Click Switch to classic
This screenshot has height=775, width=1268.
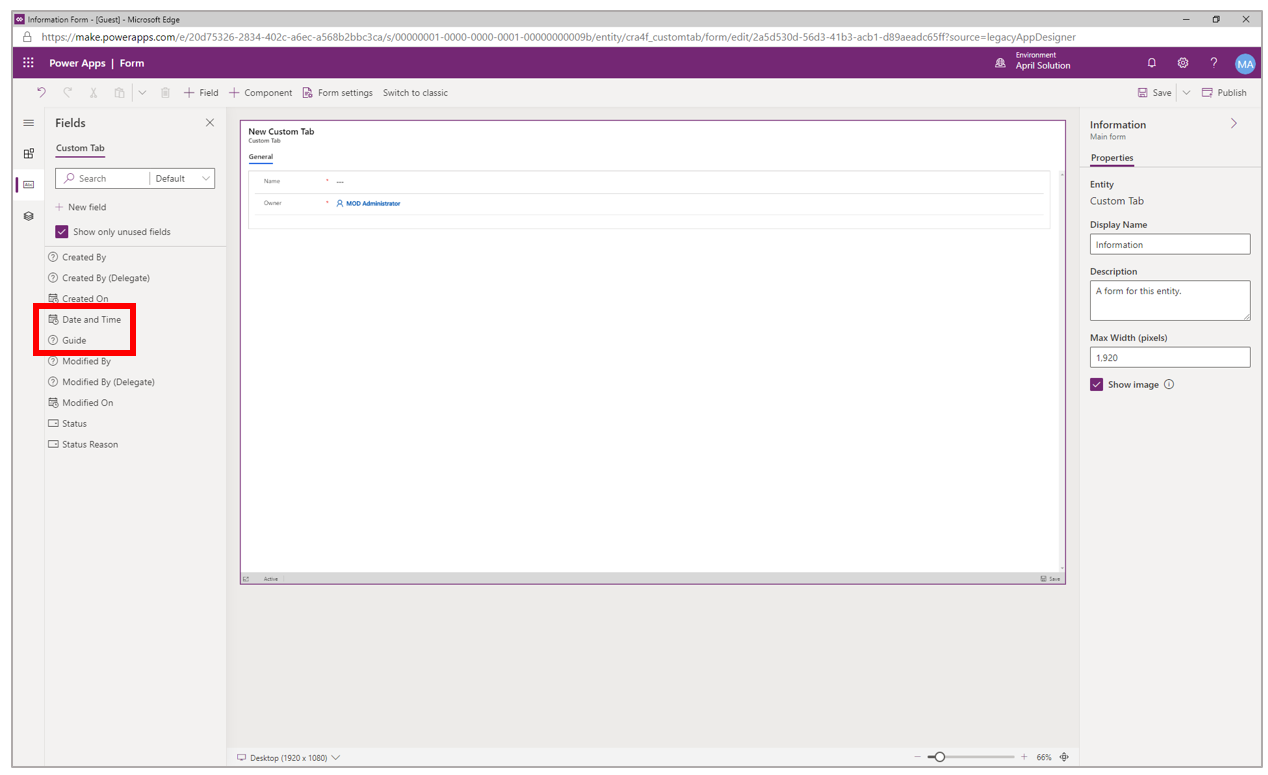tap(415, 92)
